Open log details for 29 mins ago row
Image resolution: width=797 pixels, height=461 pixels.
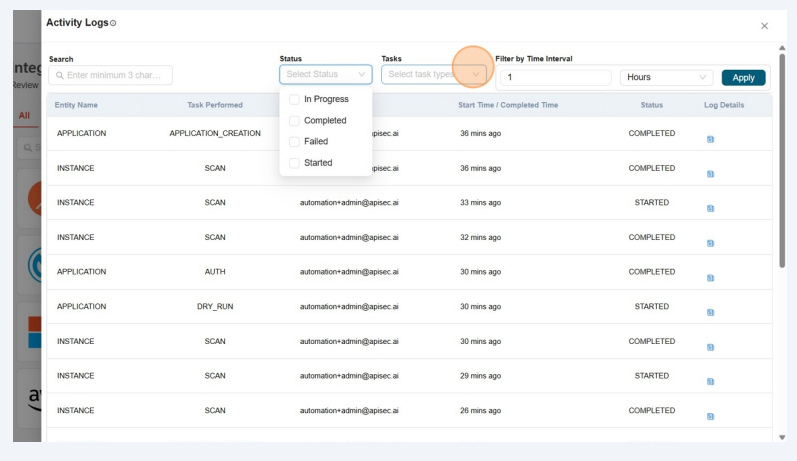click(x=710, y=382)
